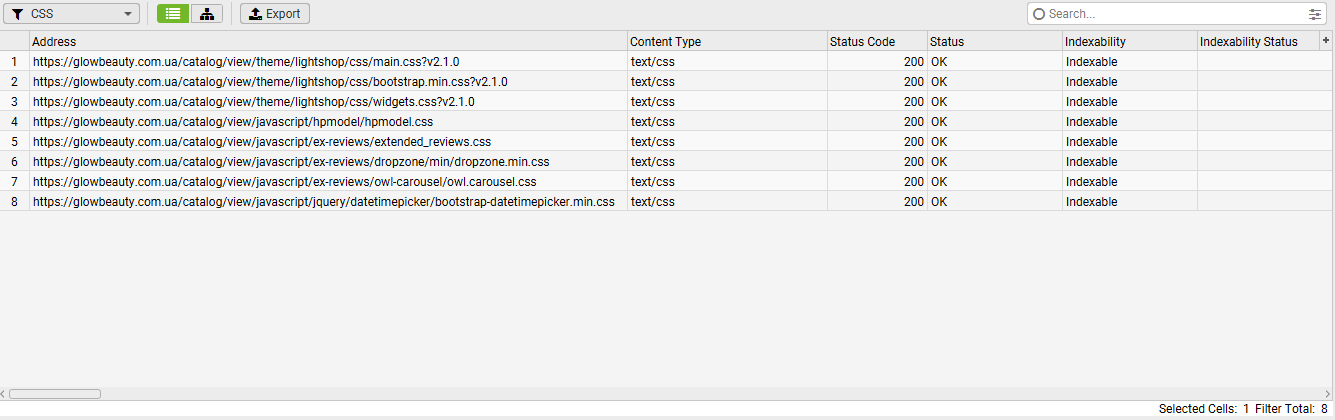Sort by Address column header
This screenshot has height=420, width=1335.
coord(328,42)
